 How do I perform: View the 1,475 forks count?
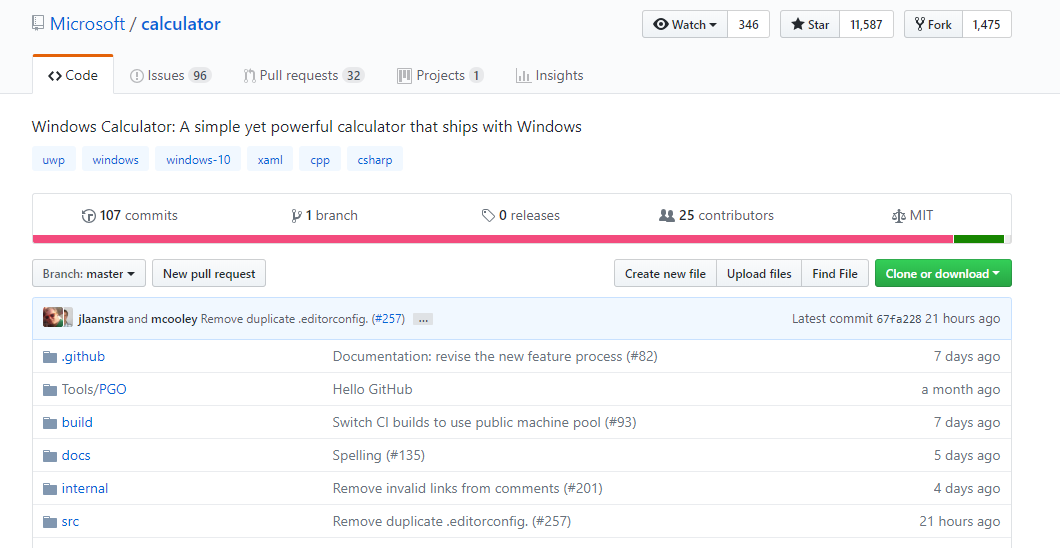click(x=986, y=24)
